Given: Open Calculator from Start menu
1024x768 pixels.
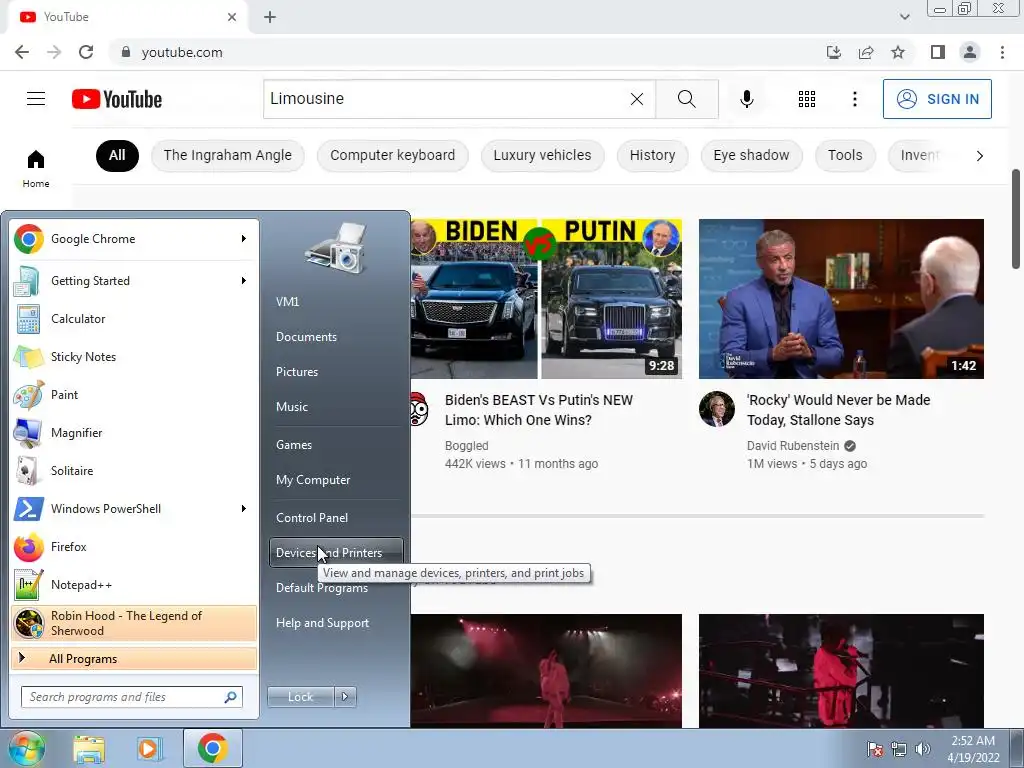Looking at the screenshot, I should [134, 319].
